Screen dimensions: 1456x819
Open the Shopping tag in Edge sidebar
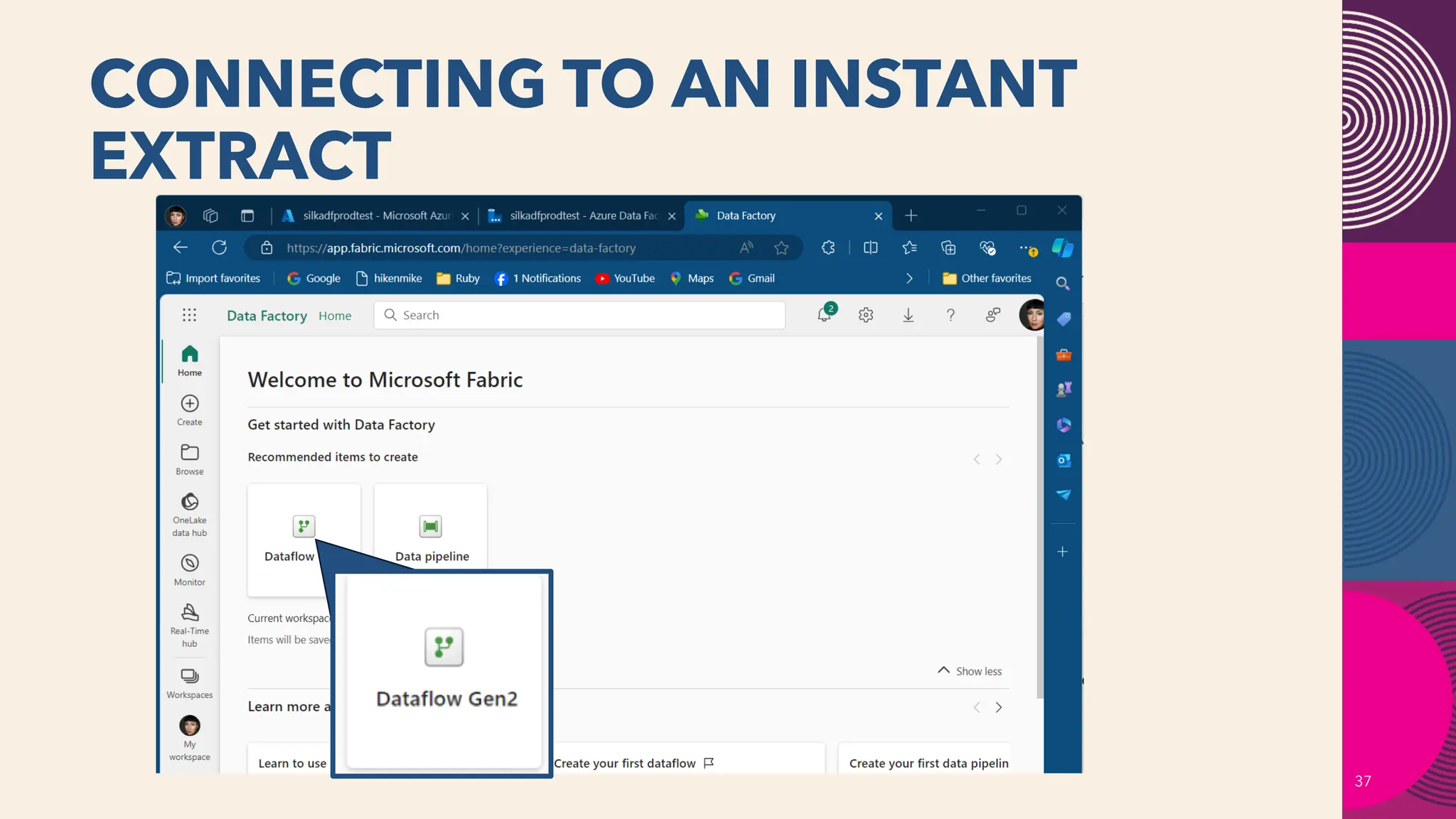click(x=1064, y=318)
